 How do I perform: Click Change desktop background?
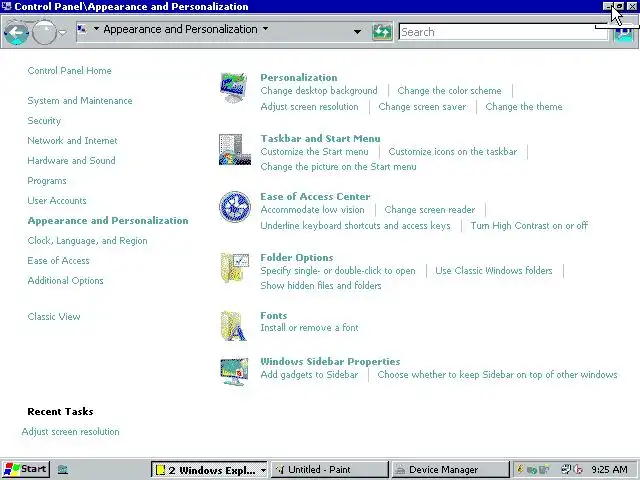(x=319, y=91)
